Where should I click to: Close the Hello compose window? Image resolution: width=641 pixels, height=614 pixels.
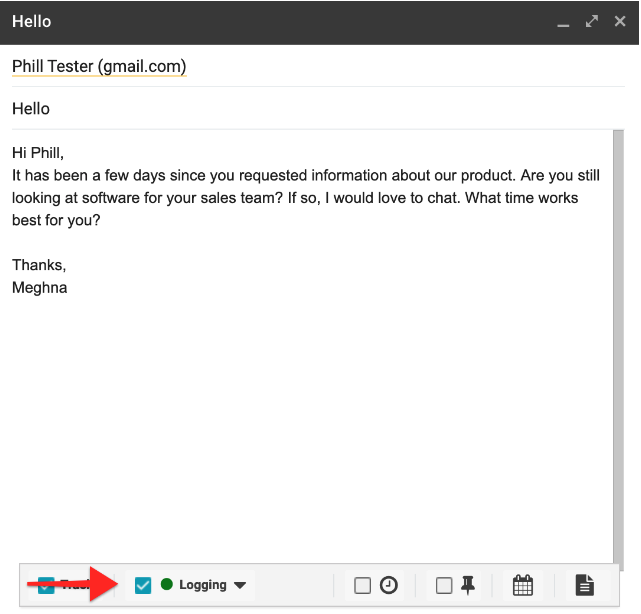620,21
